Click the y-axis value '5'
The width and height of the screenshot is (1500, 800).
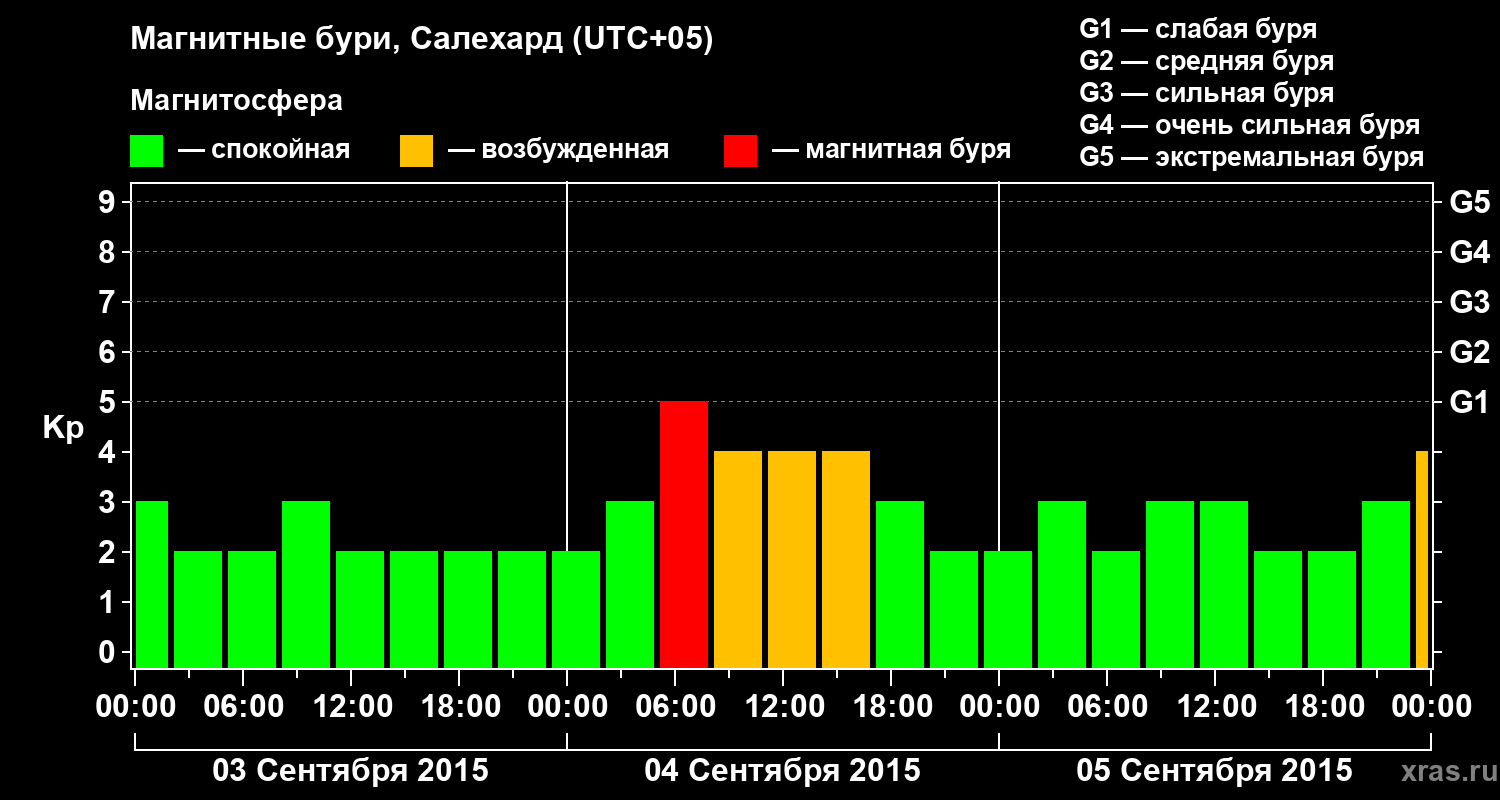[108, 402]
